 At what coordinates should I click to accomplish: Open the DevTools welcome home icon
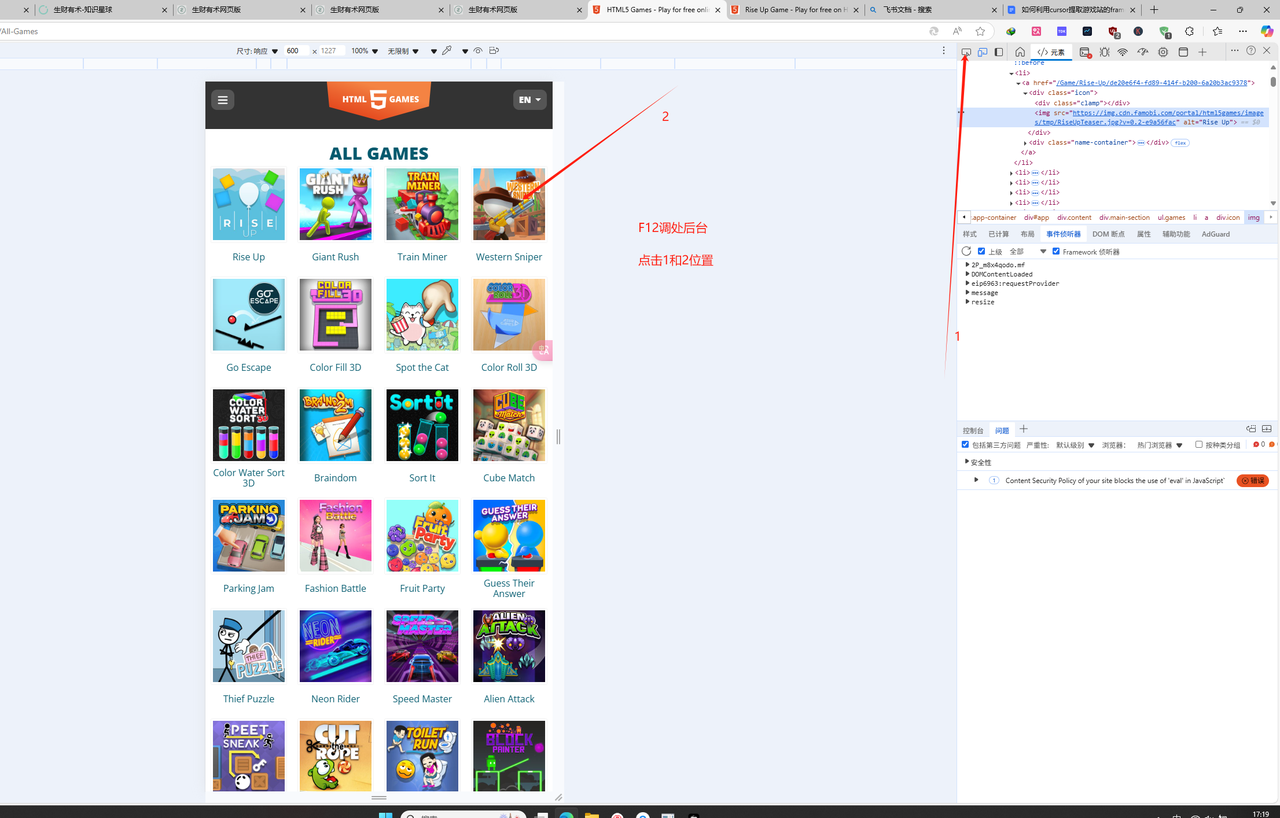click(x=1020, y=52)
